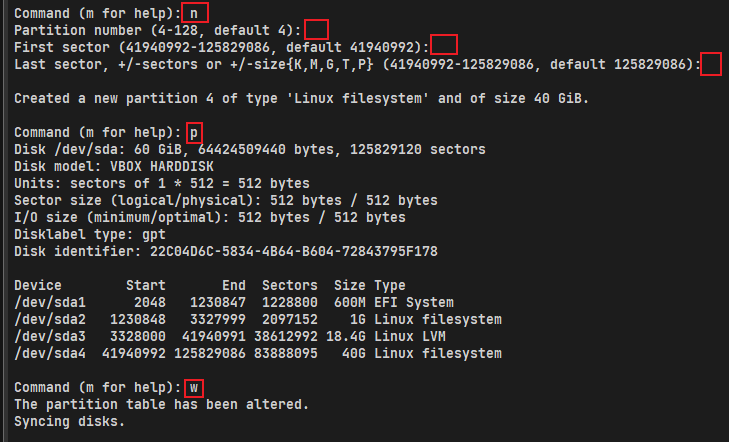The width and height of the screenshot is (729, 442).
Task: Click the /dev/sda2 device entry
Action: [x=47, y=319]
